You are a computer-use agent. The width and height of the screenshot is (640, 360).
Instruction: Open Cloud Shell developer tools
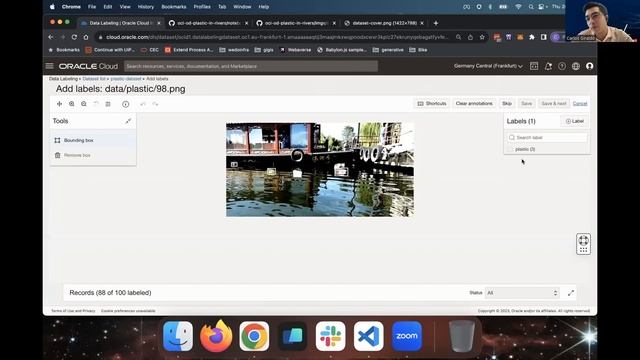coord(534,66)
